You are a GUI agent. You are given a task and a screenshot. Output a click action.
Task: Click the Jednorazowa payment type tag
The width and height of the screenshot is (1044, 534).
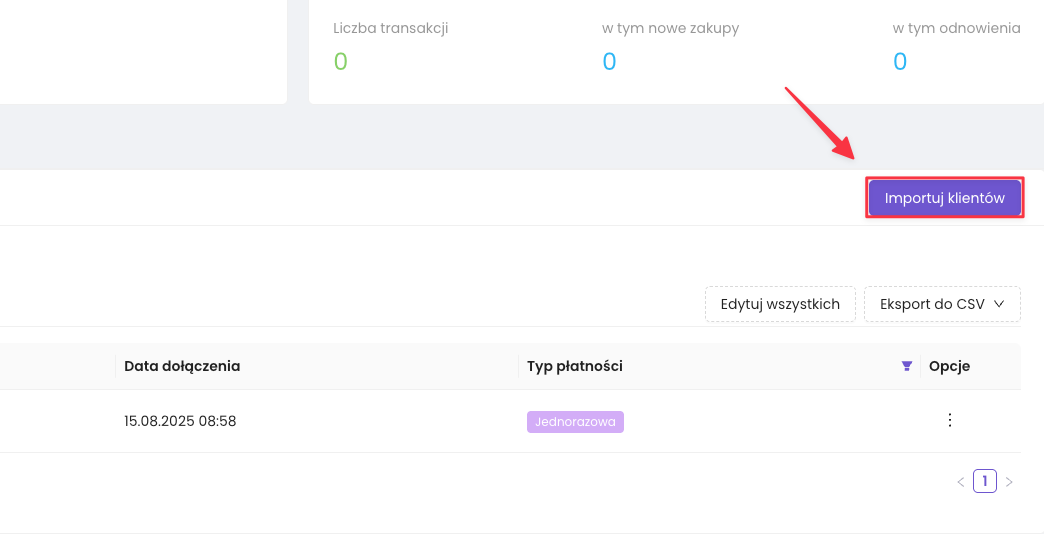[575, 422]
